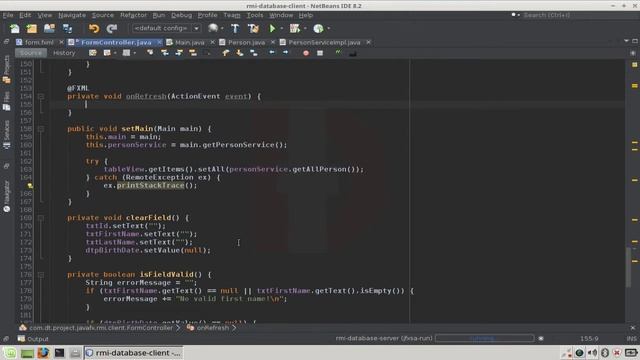Click the New Project toolbar icon
Screen dimensions: 640x360
[32, 28]
